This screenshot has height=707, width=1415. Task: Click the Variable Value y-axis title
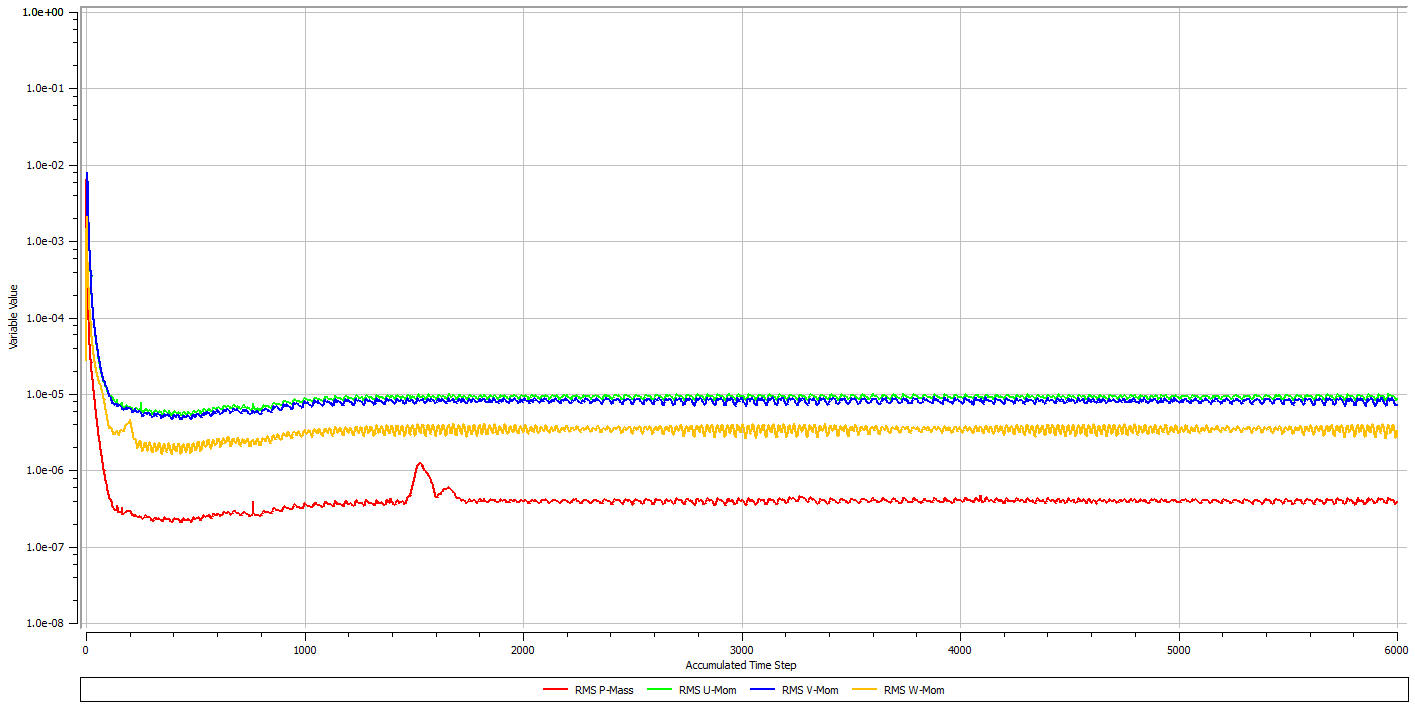click(13, 316)
